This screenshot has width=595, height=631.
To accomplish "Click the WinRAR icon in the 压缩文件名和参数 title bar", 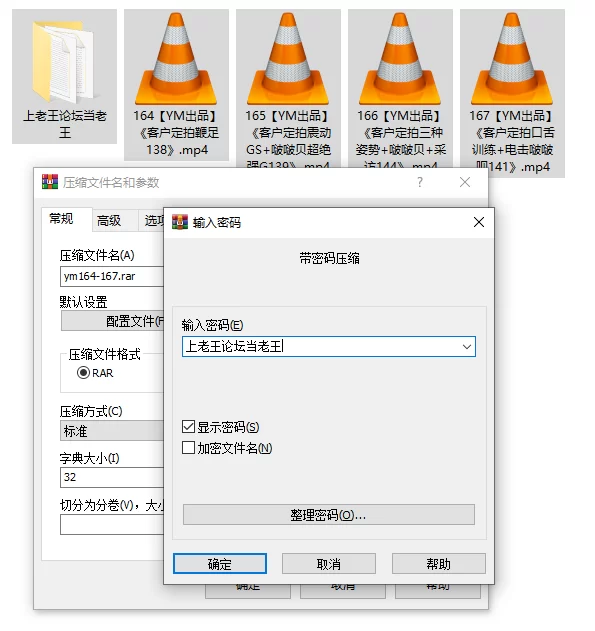I will click(x=50, y=182).
